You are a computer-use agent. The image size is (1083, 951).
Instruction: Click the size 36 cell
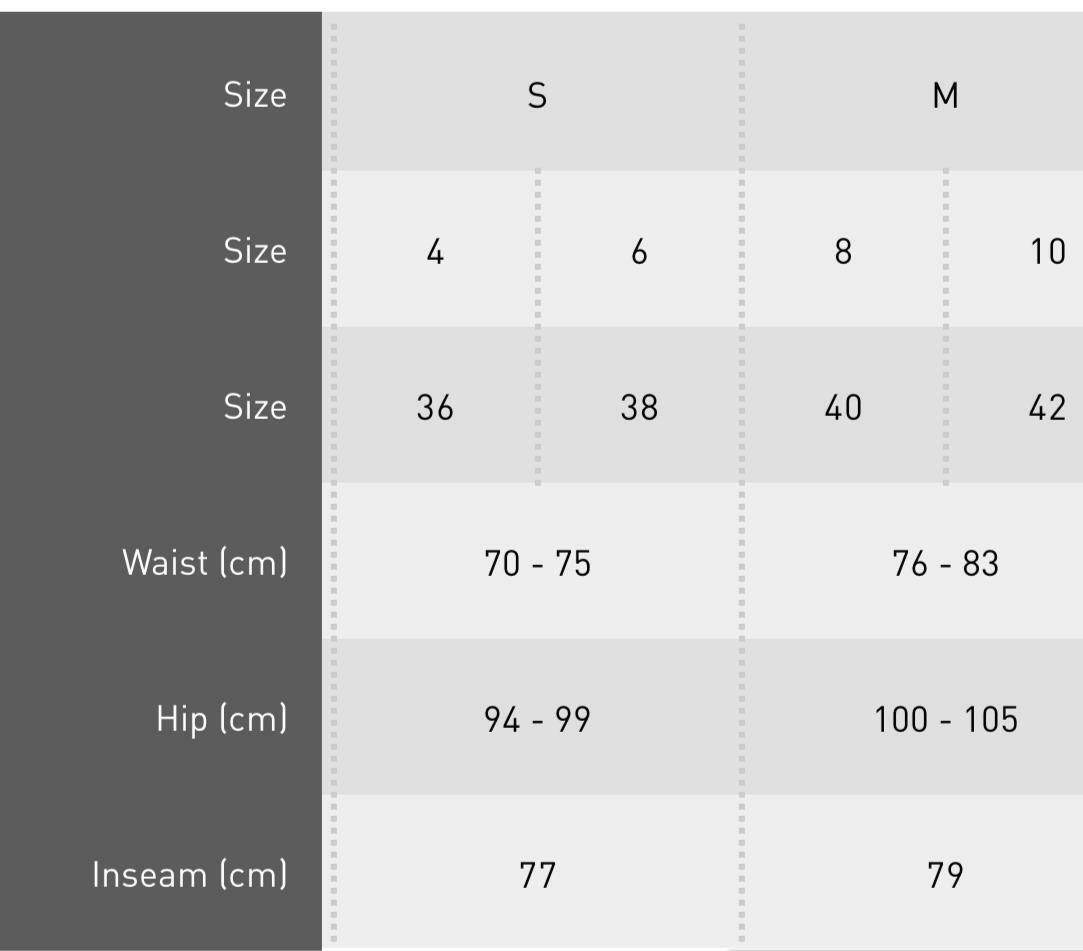point(435,408)
